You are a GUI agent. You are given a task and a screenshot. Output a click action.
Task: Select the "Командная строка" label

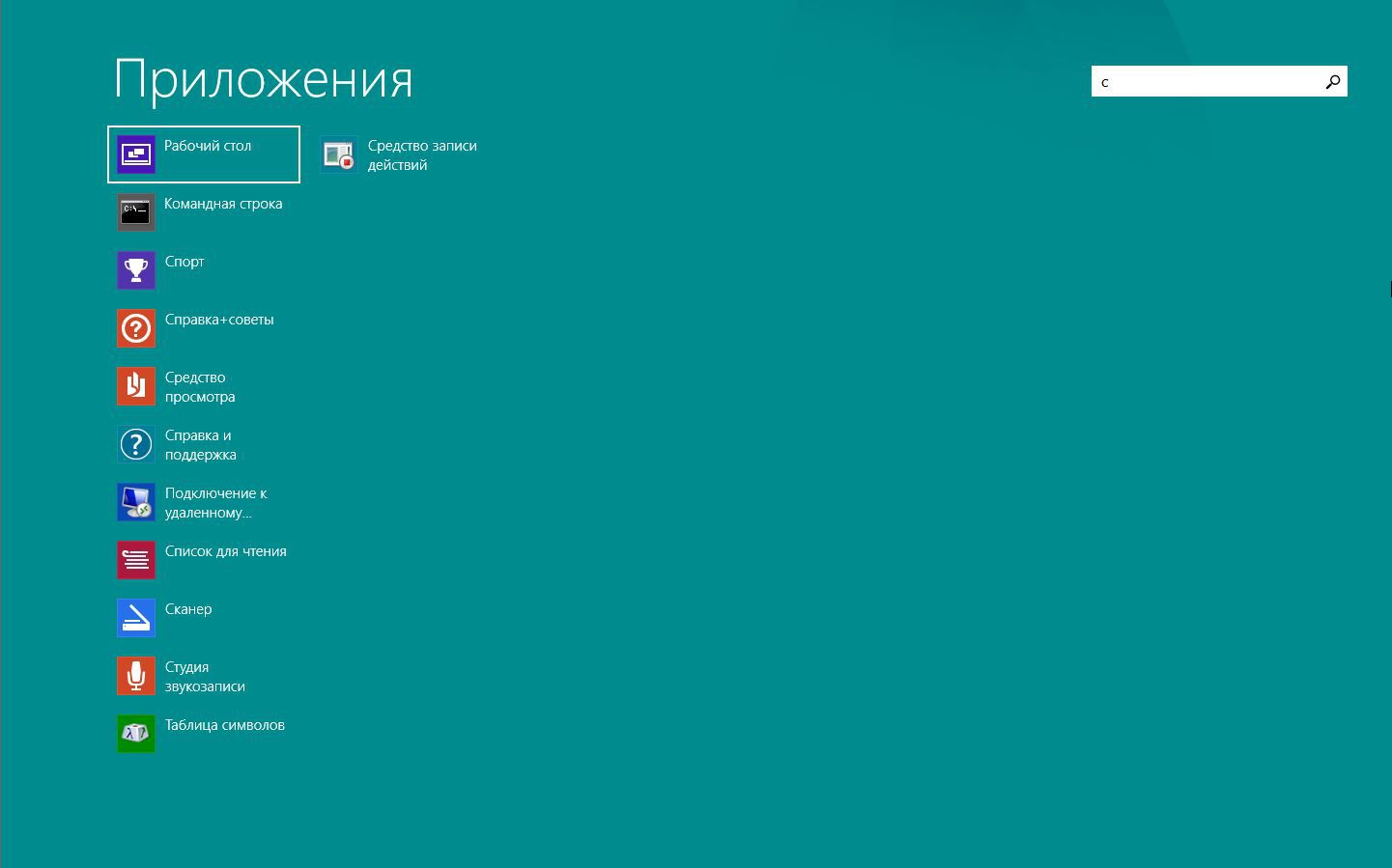click(223, 204)
